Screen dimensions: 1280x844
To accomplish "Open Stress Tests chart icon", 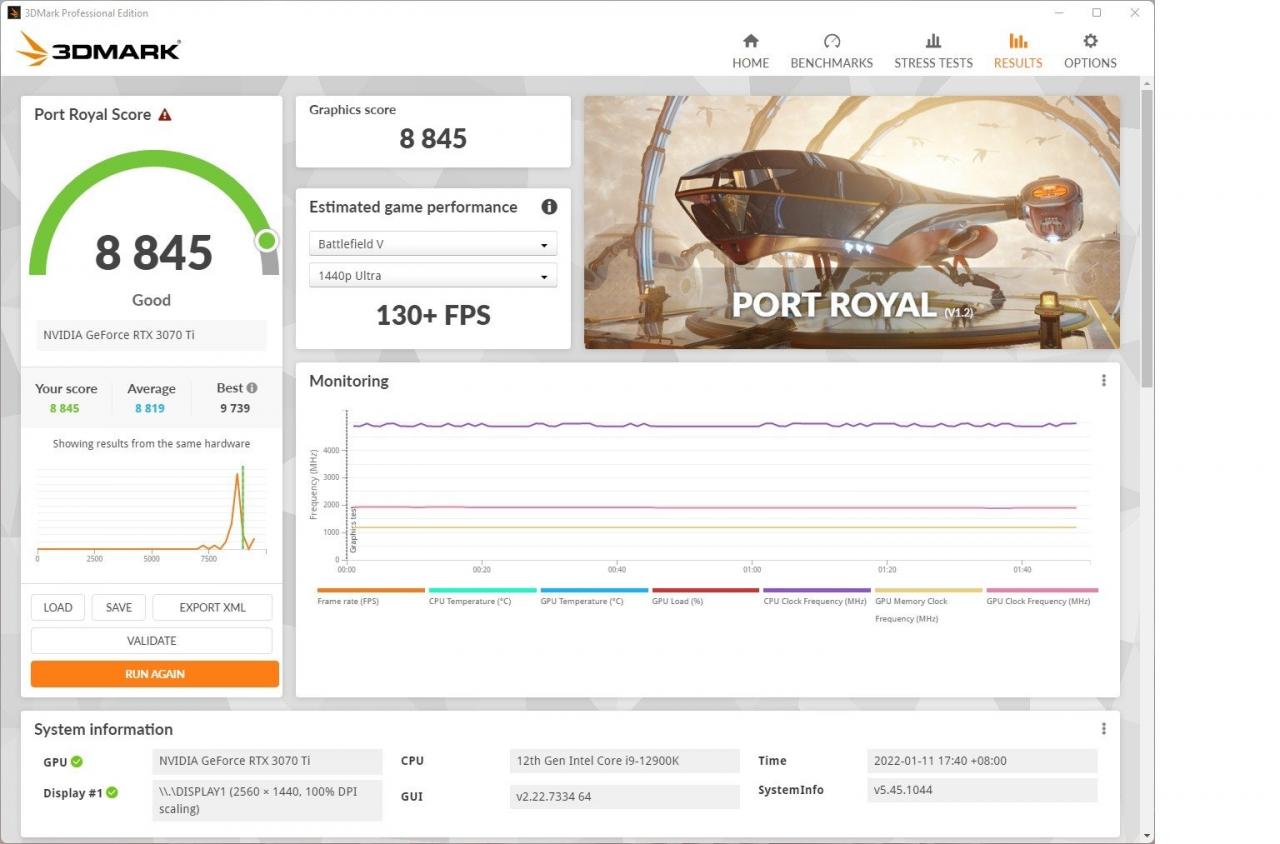I will pyautogui.click(x=933, y=41).
